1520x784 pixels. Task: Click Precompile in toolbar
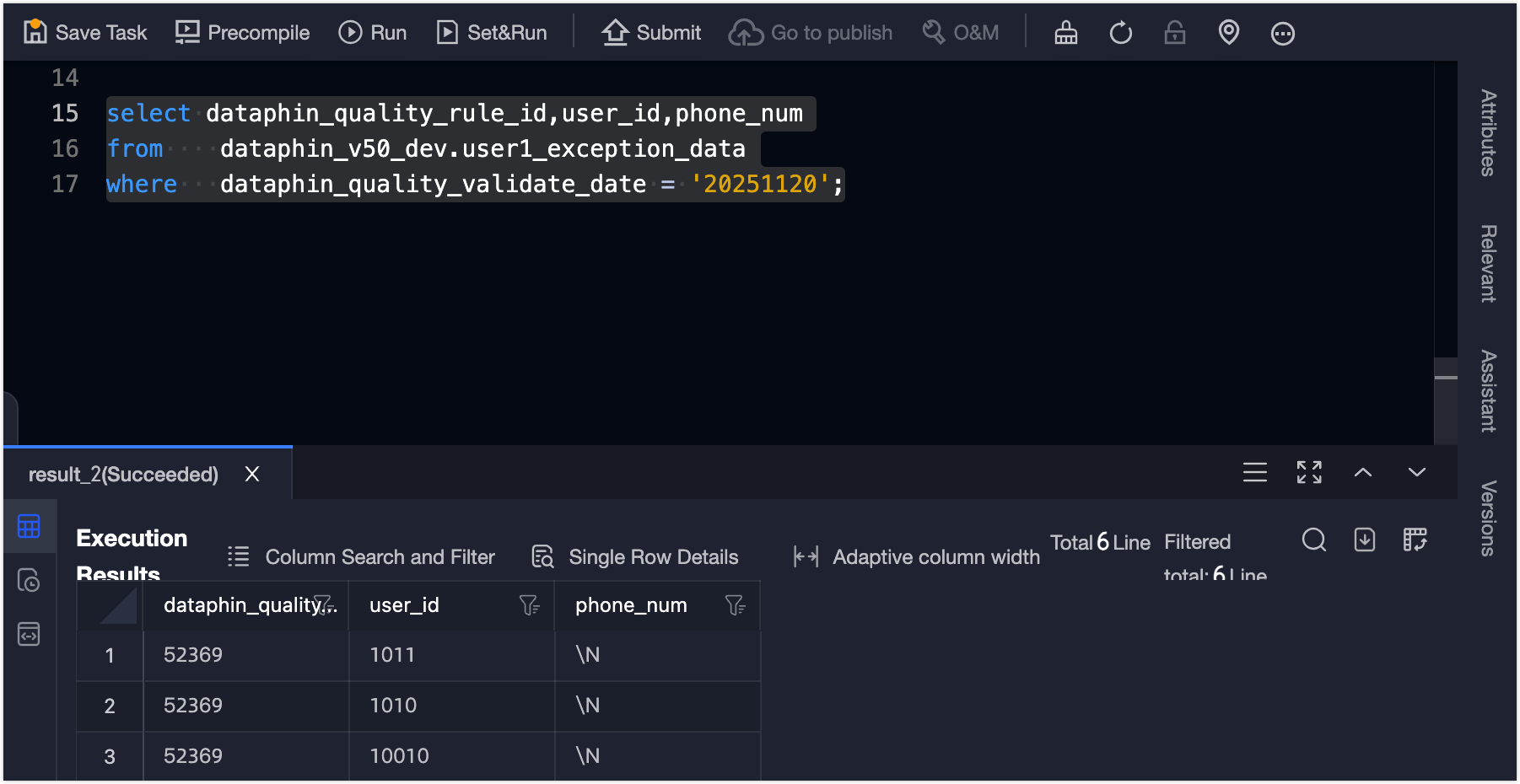242,33
